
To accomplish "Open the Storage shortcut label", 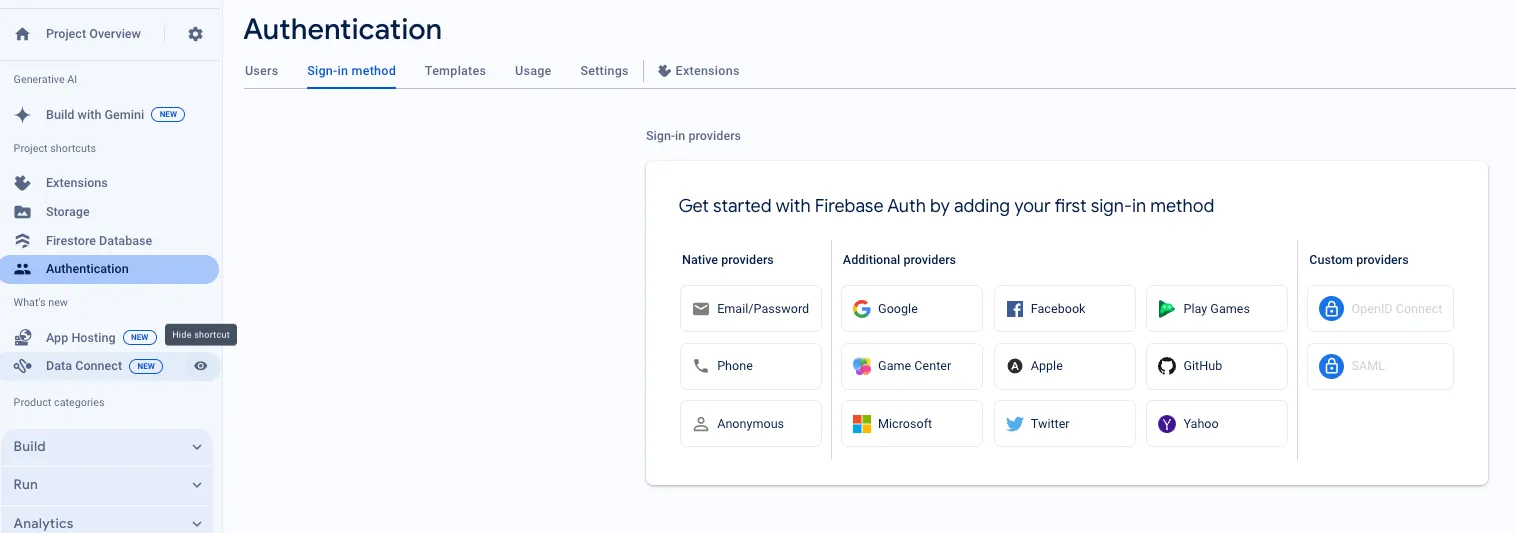I will [x=68, y=212].
